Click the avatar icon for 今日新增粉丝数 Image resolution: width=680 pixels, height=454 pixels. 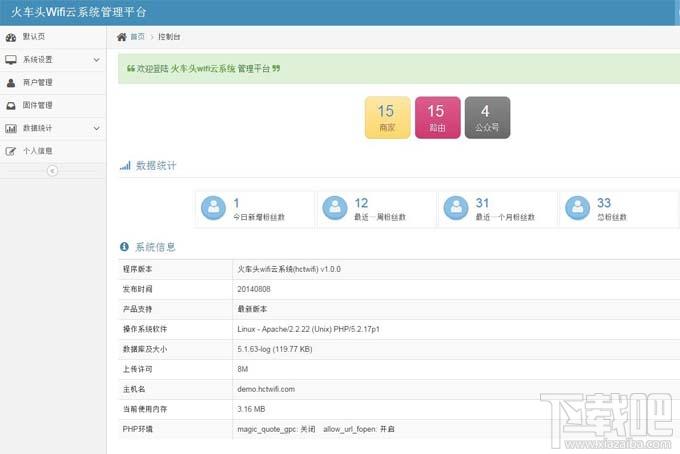click(x=213, y=208)
